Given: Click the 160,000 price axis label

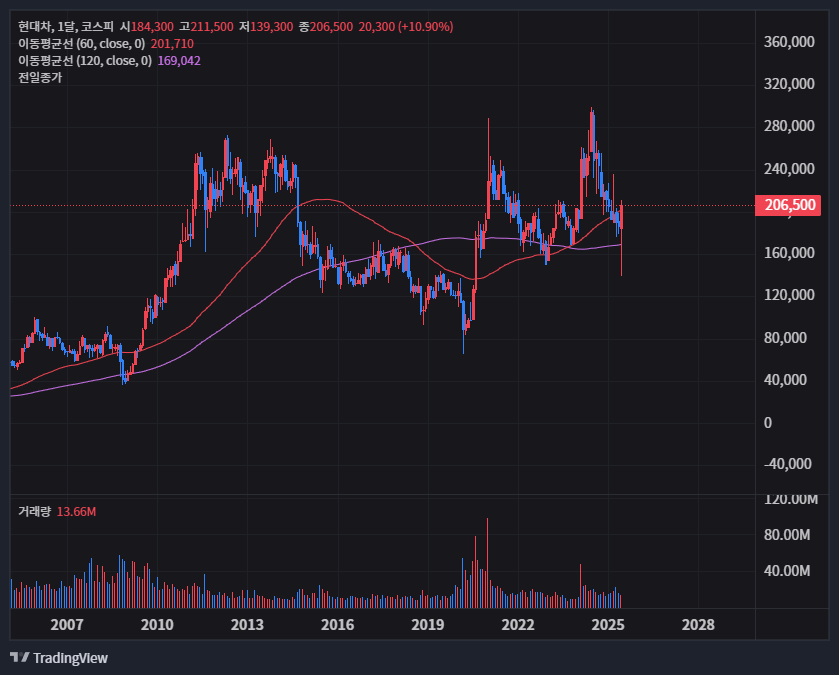Looking at the screenshot, I should [x=789, y=252].
